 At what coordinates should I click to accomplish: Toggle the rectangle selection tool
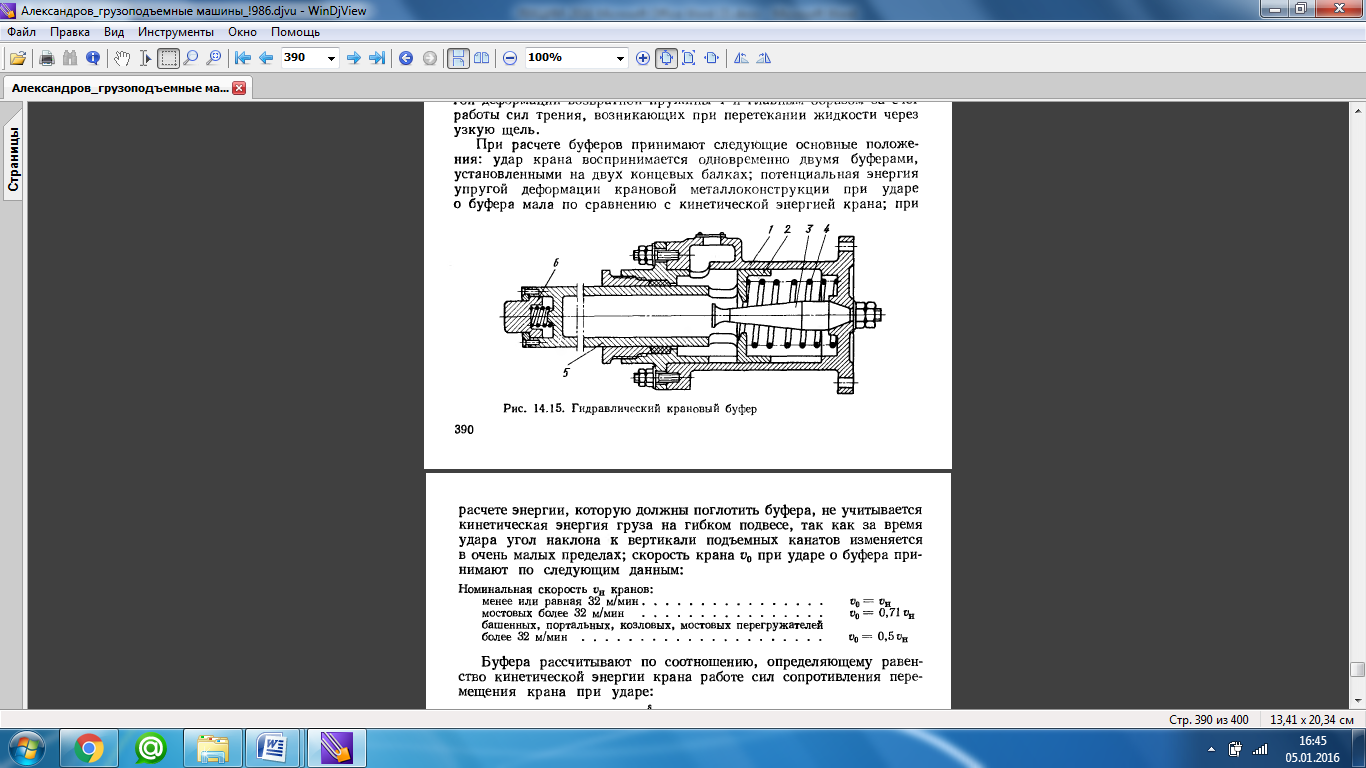[x=168, y=58]
